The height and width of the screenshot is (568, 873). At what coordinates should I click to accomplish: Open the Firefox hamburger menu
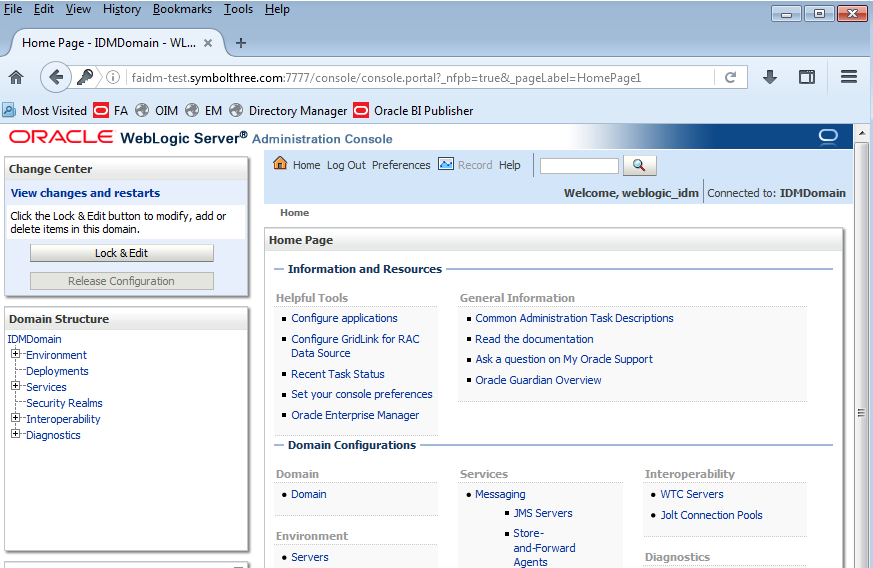click(848, 77)
